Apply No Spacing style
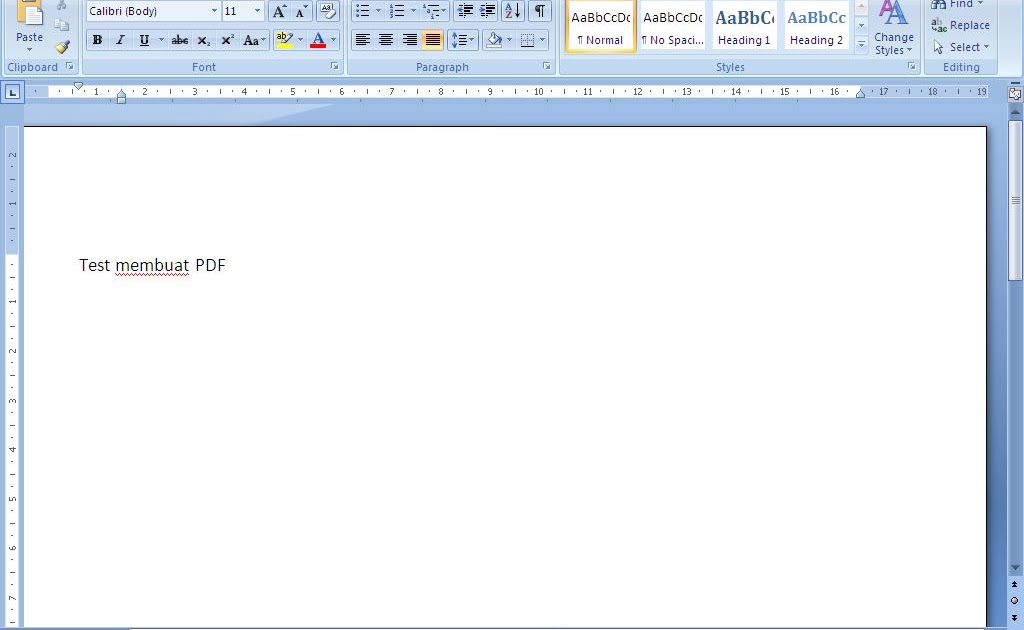Image resolution: width=1024 pixels, height=630 pixels. 673,26
